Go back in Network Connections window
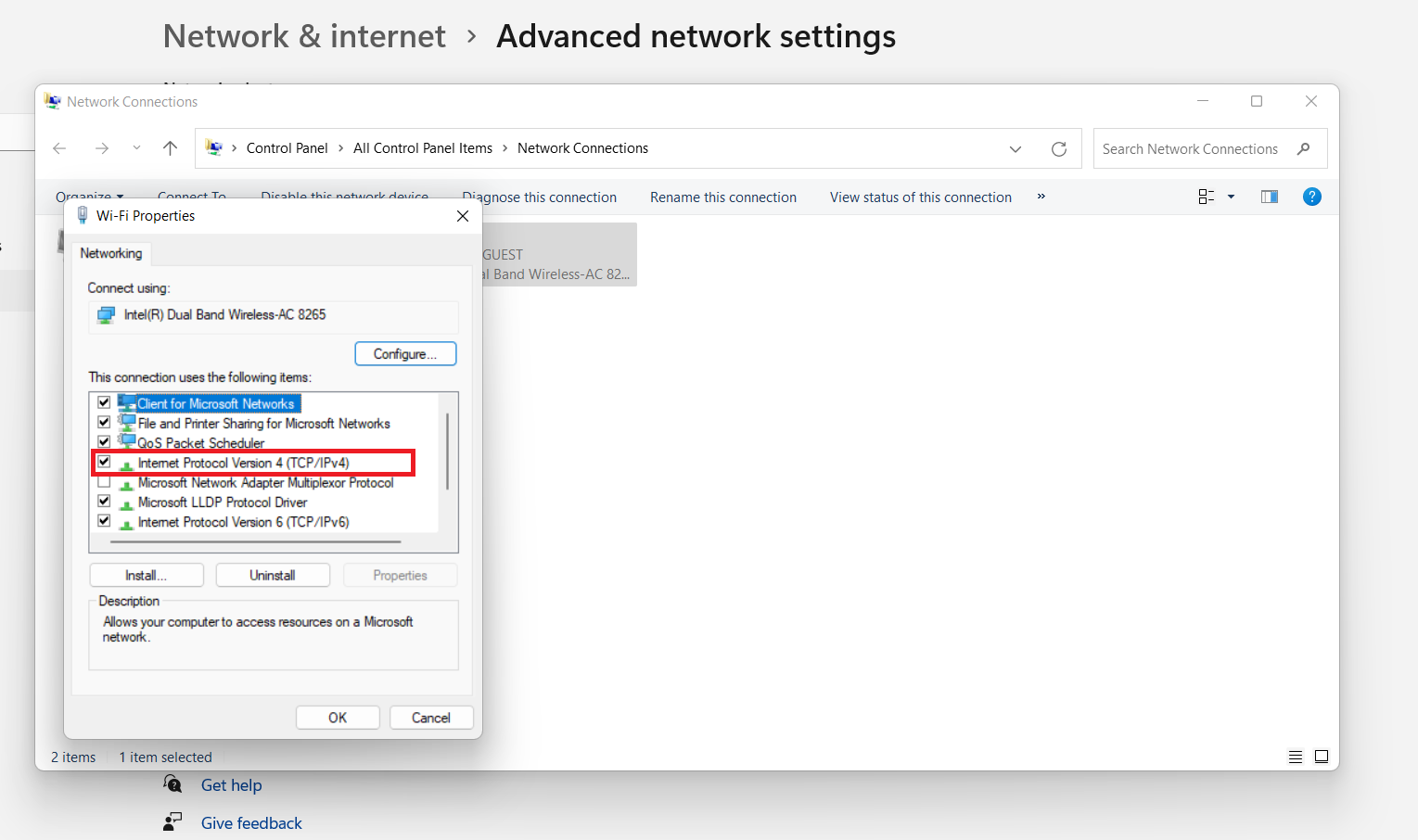 [60, 148]
